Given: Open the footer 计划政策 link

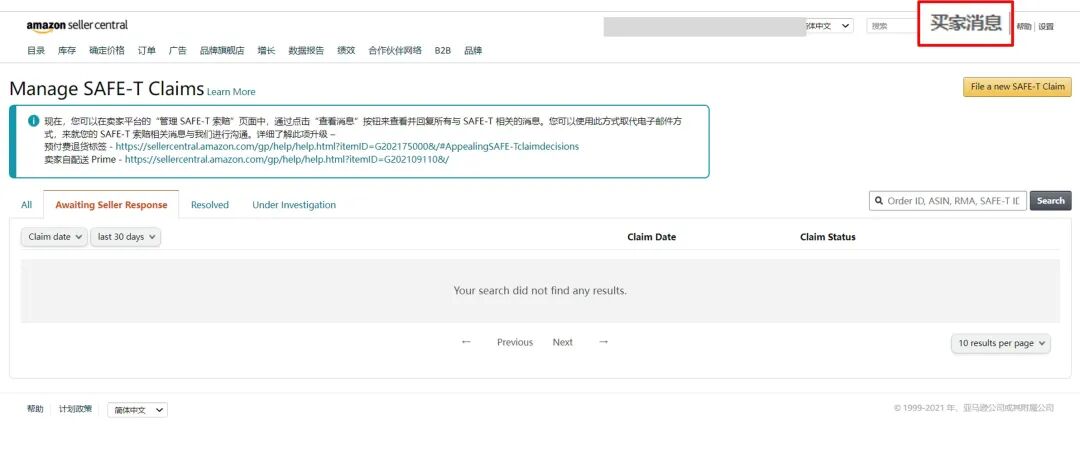Looking at the screenshot, I should (75, 409).
